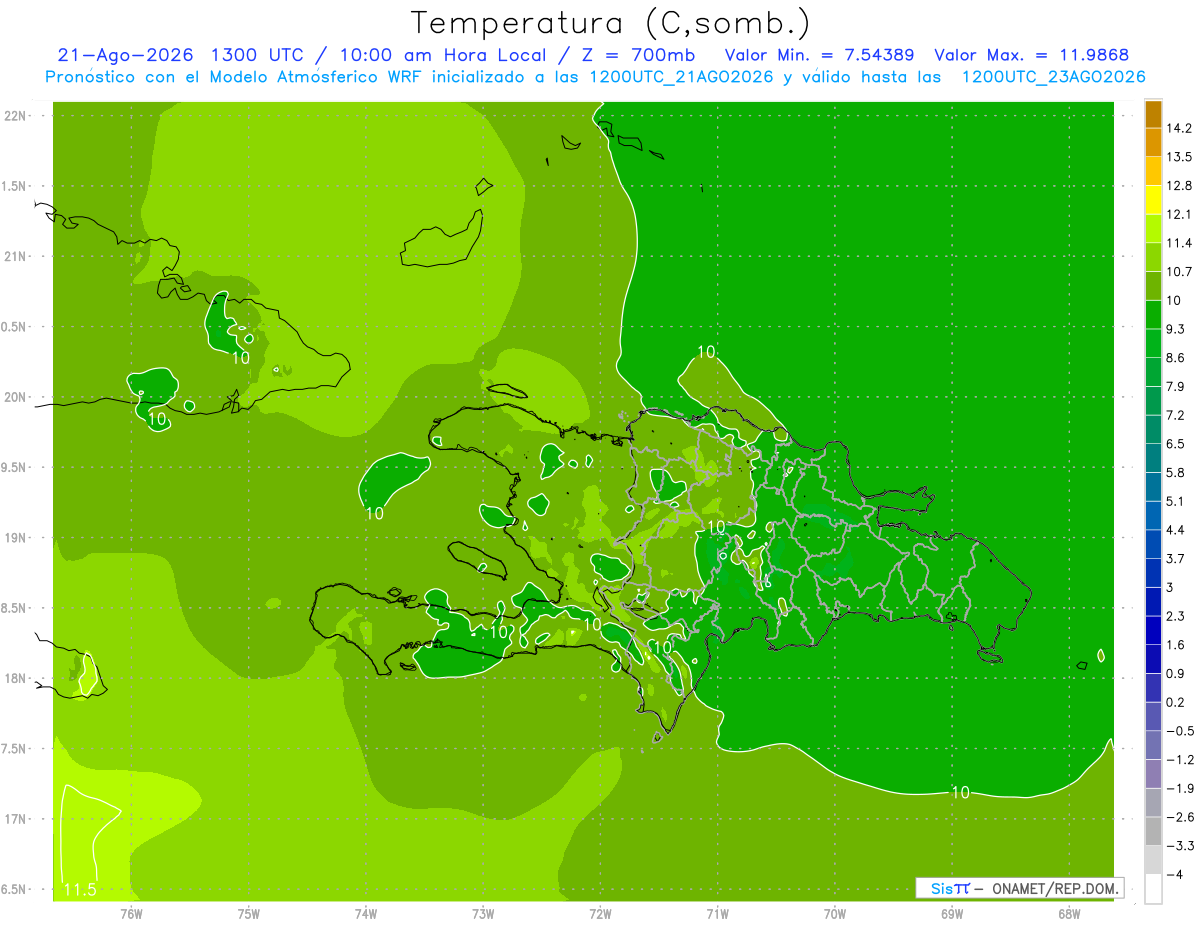Click the title "Temperatura (C,somb.)"
The image size is (1200, 927).
tap(611, 23)
